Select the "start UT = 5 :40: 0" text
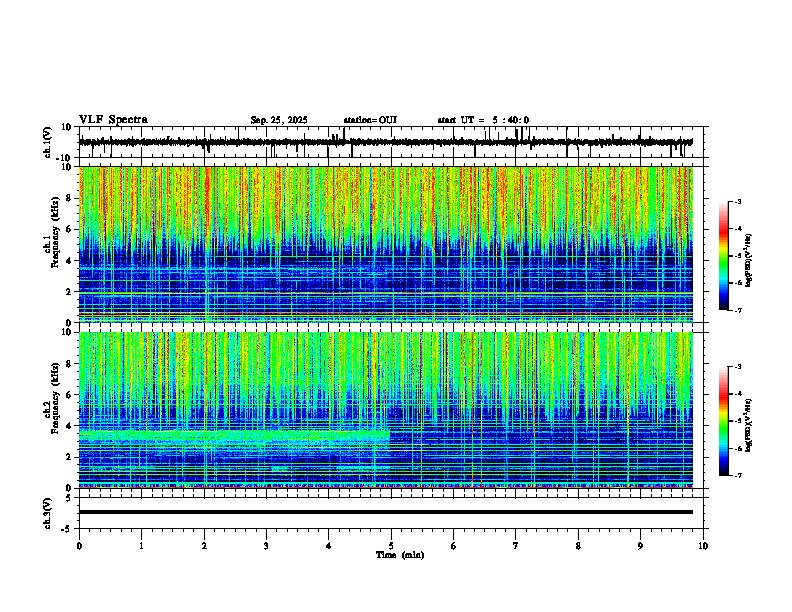The image size is (792, 612). [x=483, y=120]
